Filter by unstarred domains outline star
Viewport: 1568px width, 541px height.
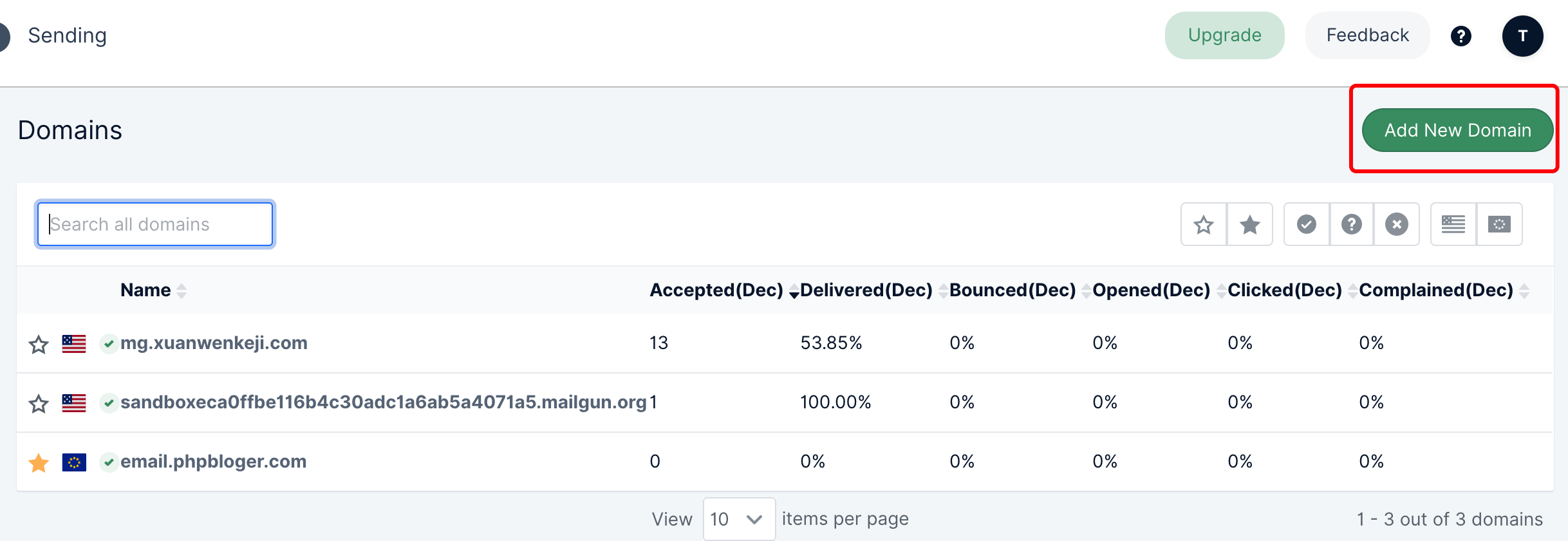pyautogui.click(x=1203, y=225)
